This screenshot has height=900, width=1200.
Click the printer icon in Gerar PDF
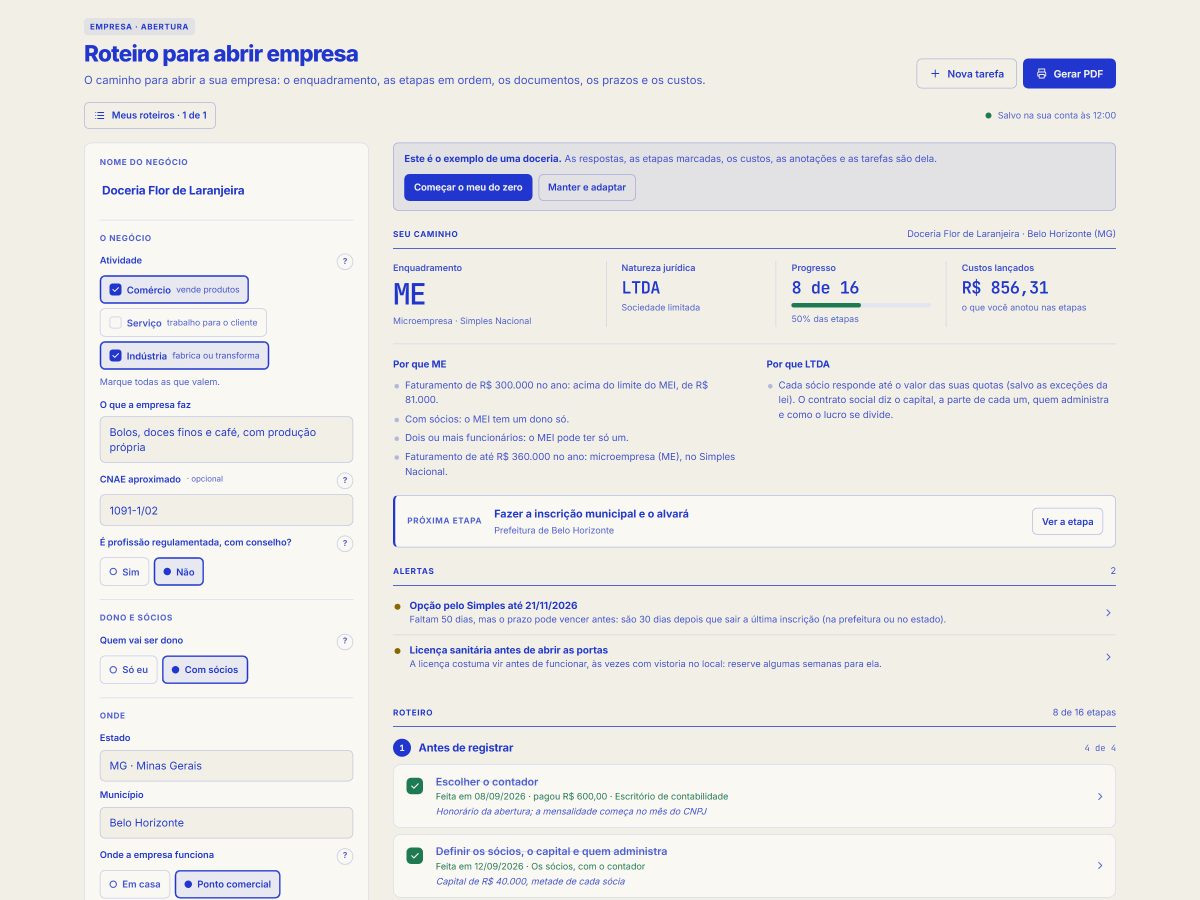pyautogui.click(x=1041, y=74)
